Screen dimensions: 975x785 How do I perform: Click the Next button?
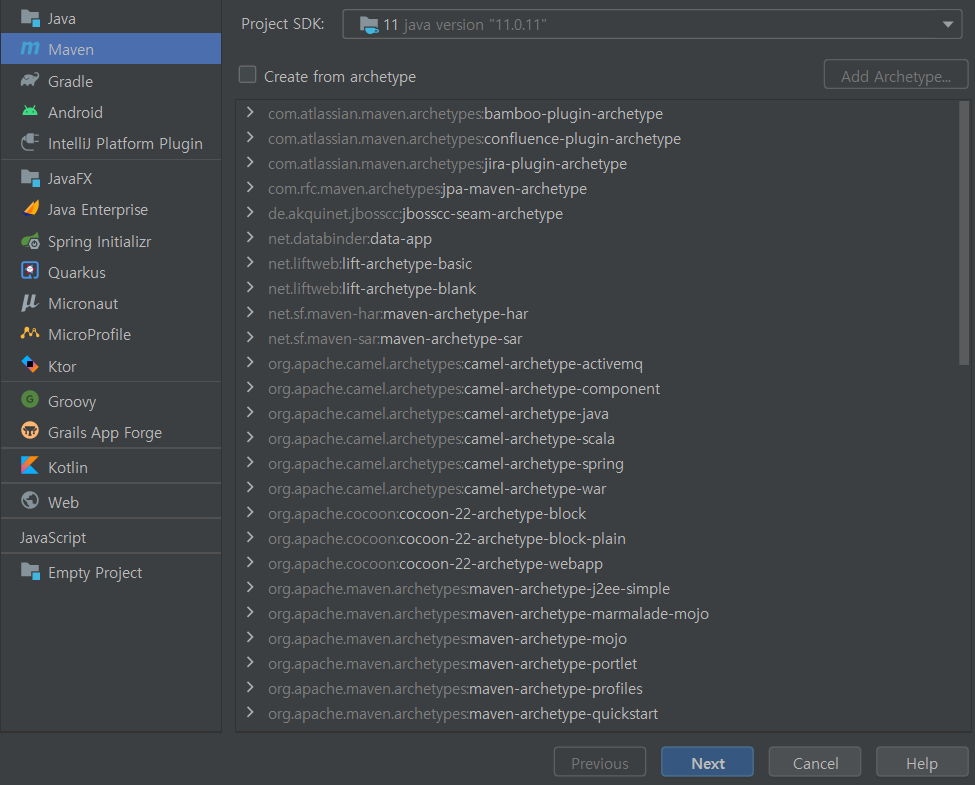708,763
